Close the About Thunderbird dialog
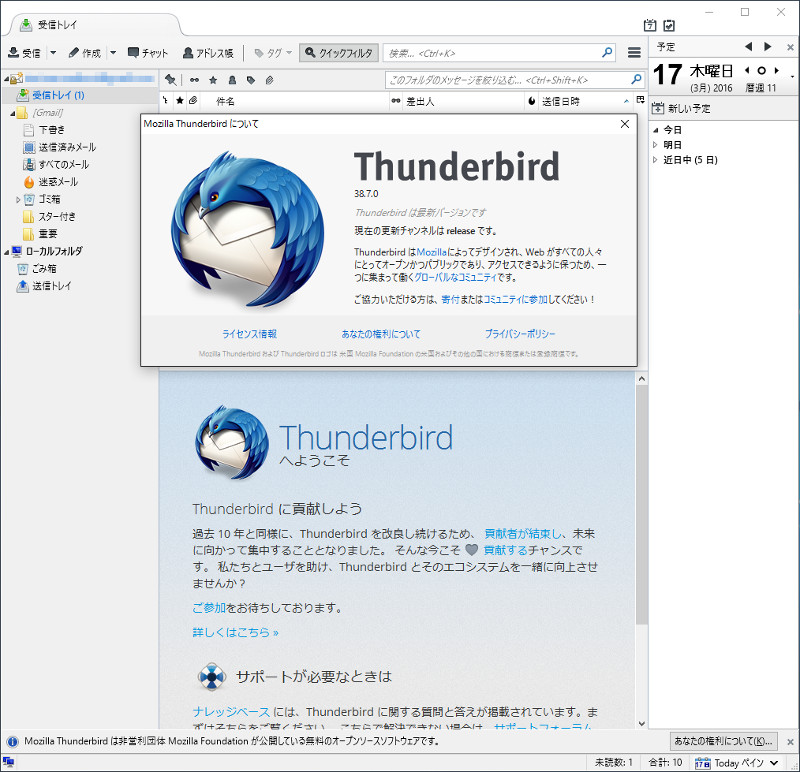 [625, 124]
